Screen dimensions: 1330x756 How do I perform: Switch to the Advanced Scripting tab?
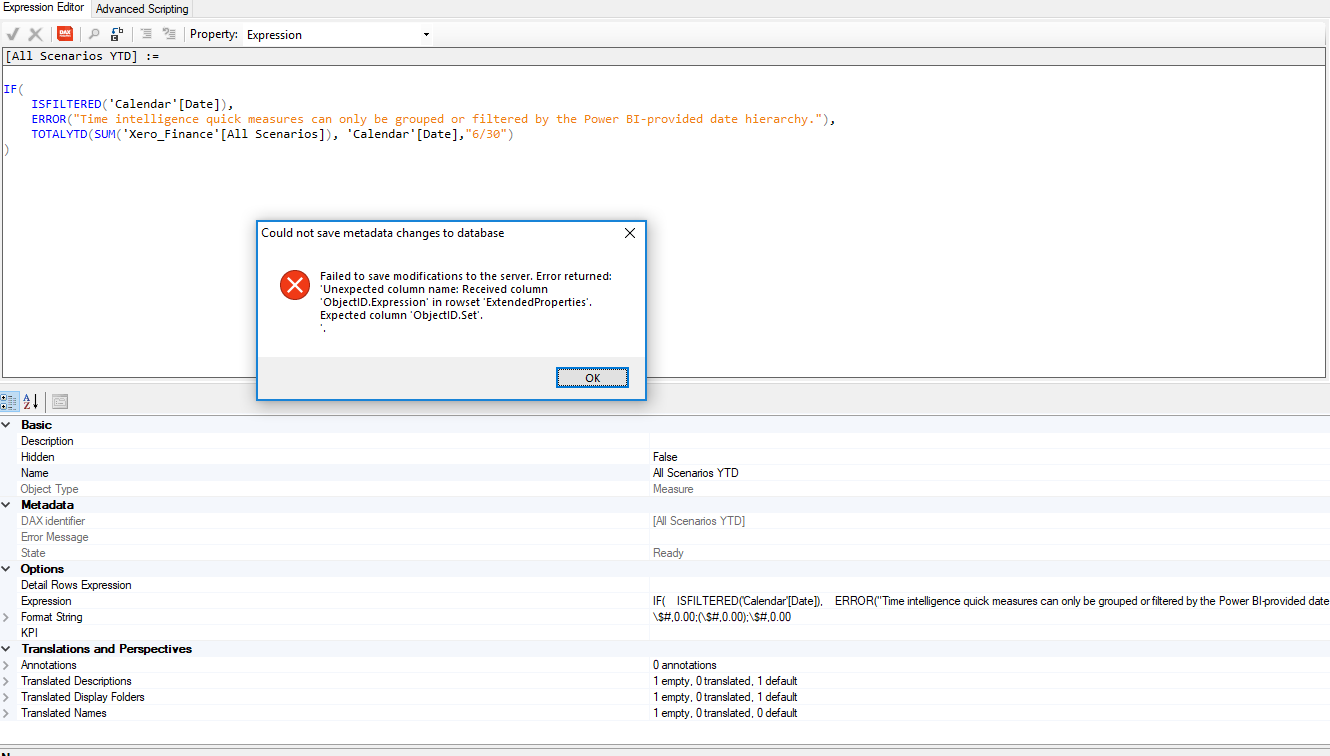pyautogui.click(x=141, y=8)
